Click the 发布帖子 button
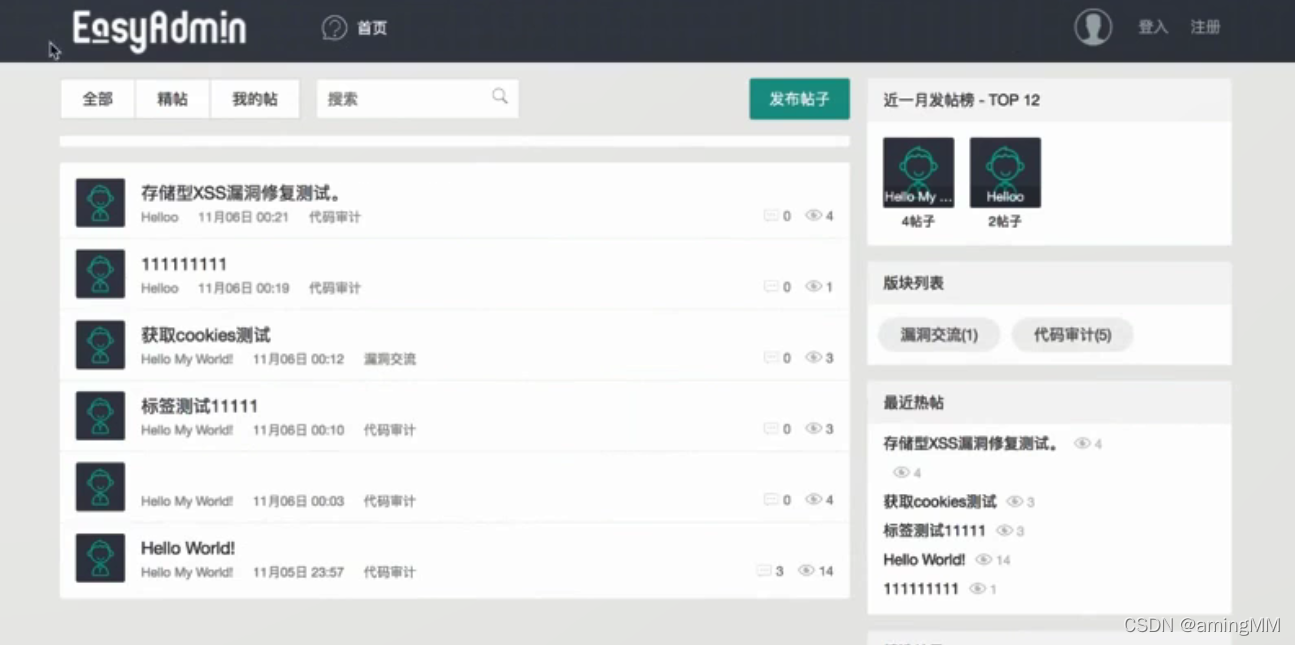 pos(799,98)
